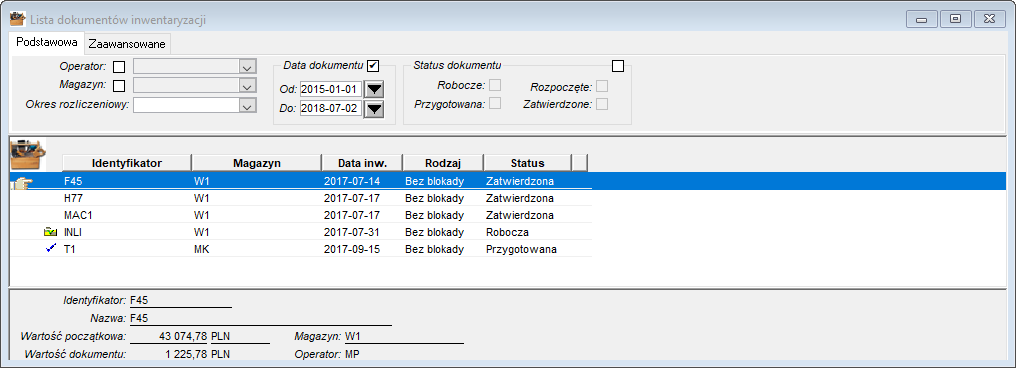Select the INLI document row
Screen dimensions: 1016x368
click(301, 232)
